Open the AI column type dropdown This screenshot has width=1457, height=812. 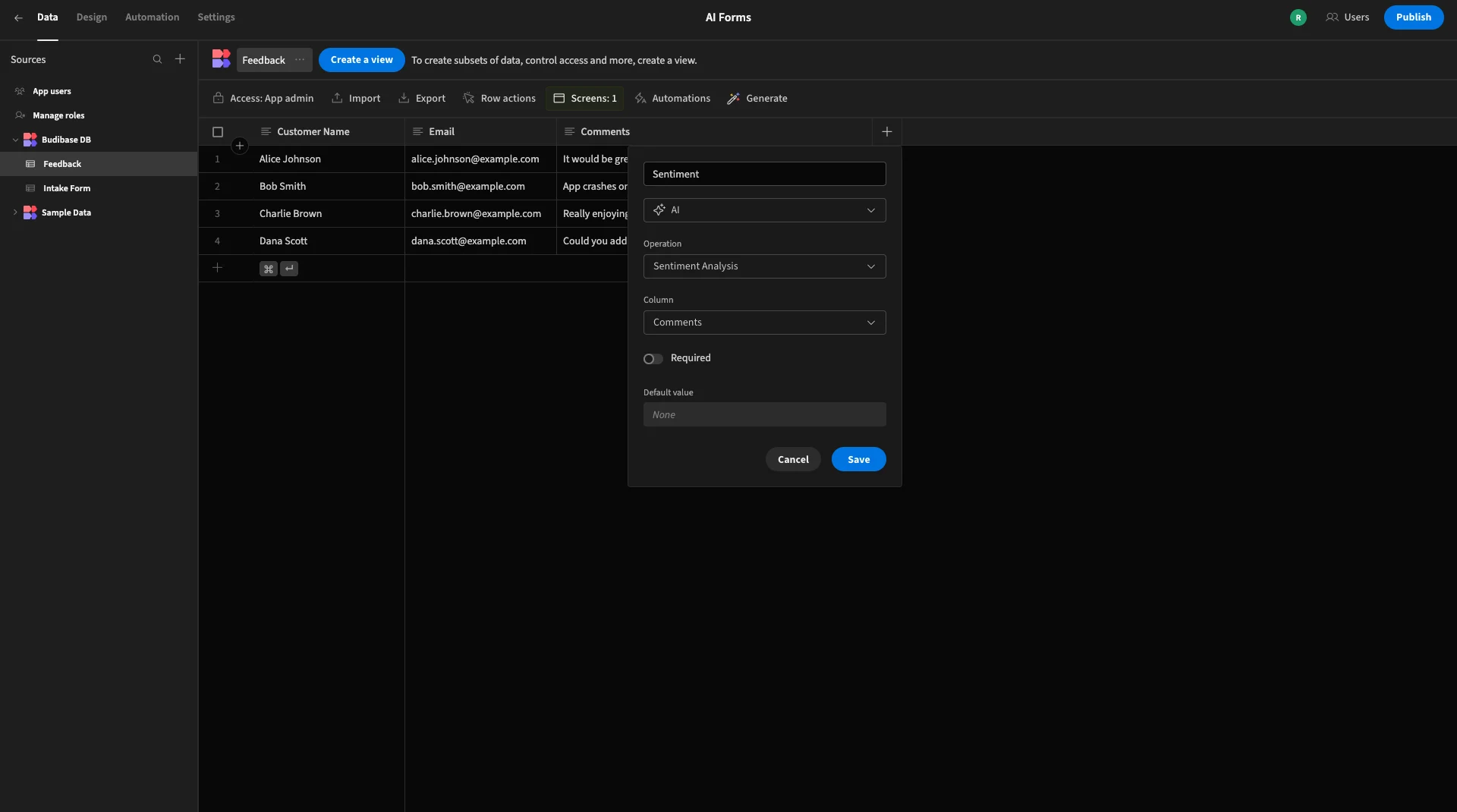(x=764, y=210)
